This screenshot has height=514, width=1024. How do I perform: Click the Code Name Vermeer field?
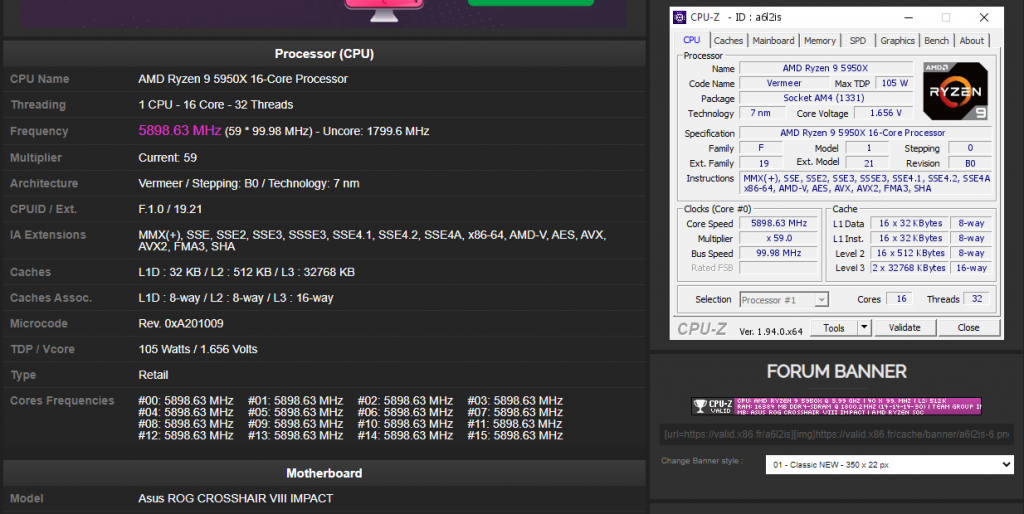pos(784,83)
